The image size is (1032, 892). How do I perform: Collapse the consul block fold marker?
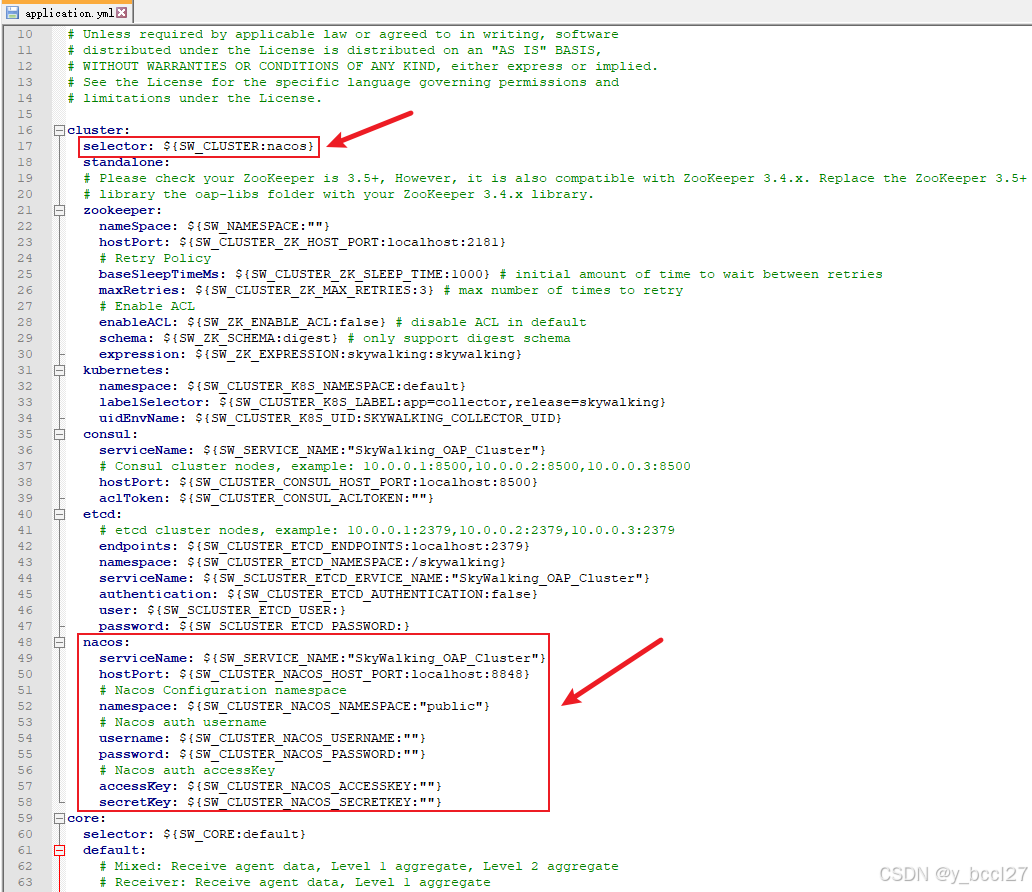click(x=59, y=434)
